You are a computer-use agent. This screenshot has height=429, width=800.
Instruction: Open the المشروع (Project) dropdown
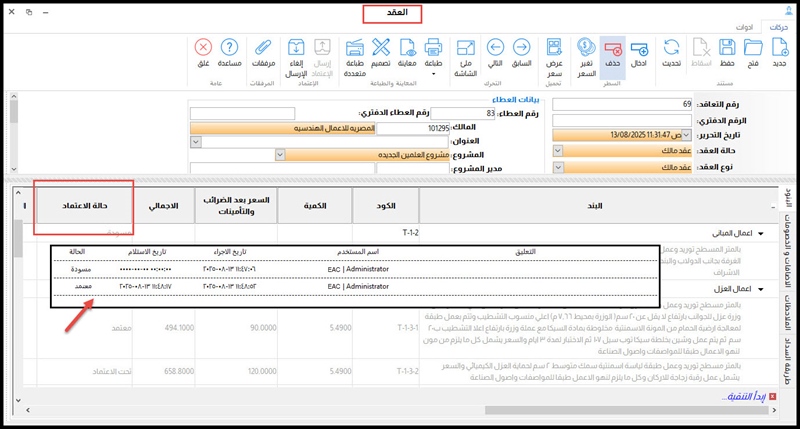pyautogui.click(x=280, y=155)
